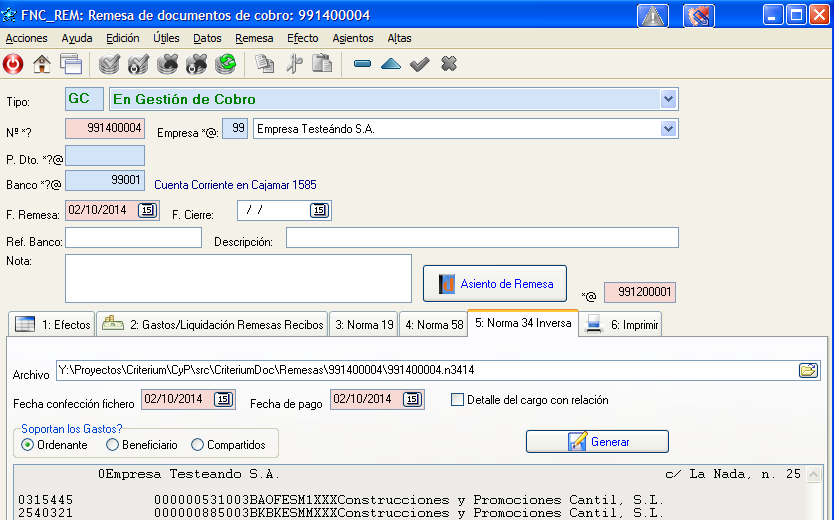Click the asiento number field 991200001
The image size is (834, 520).
pyautogui.click(x=640, y=292)
